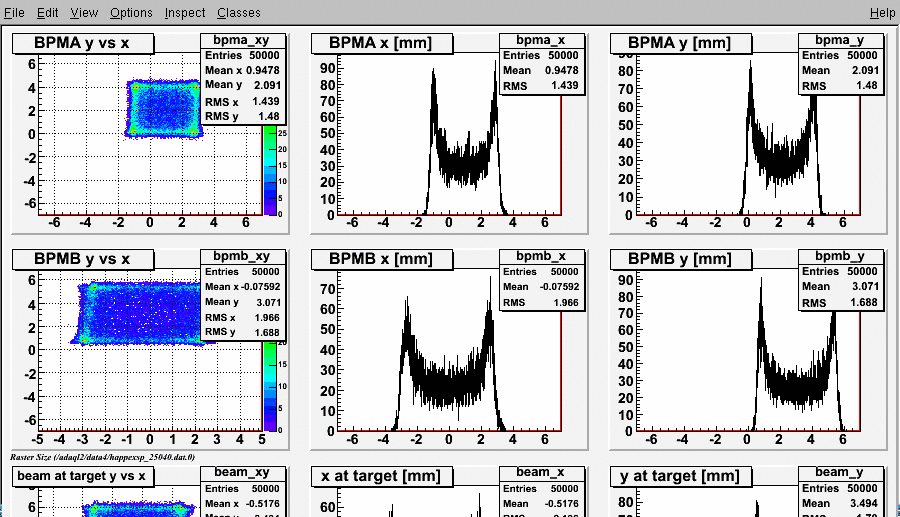This screenshot has width=900, height=517.
Task: Open the View menu
Action: tap(84, 13)
